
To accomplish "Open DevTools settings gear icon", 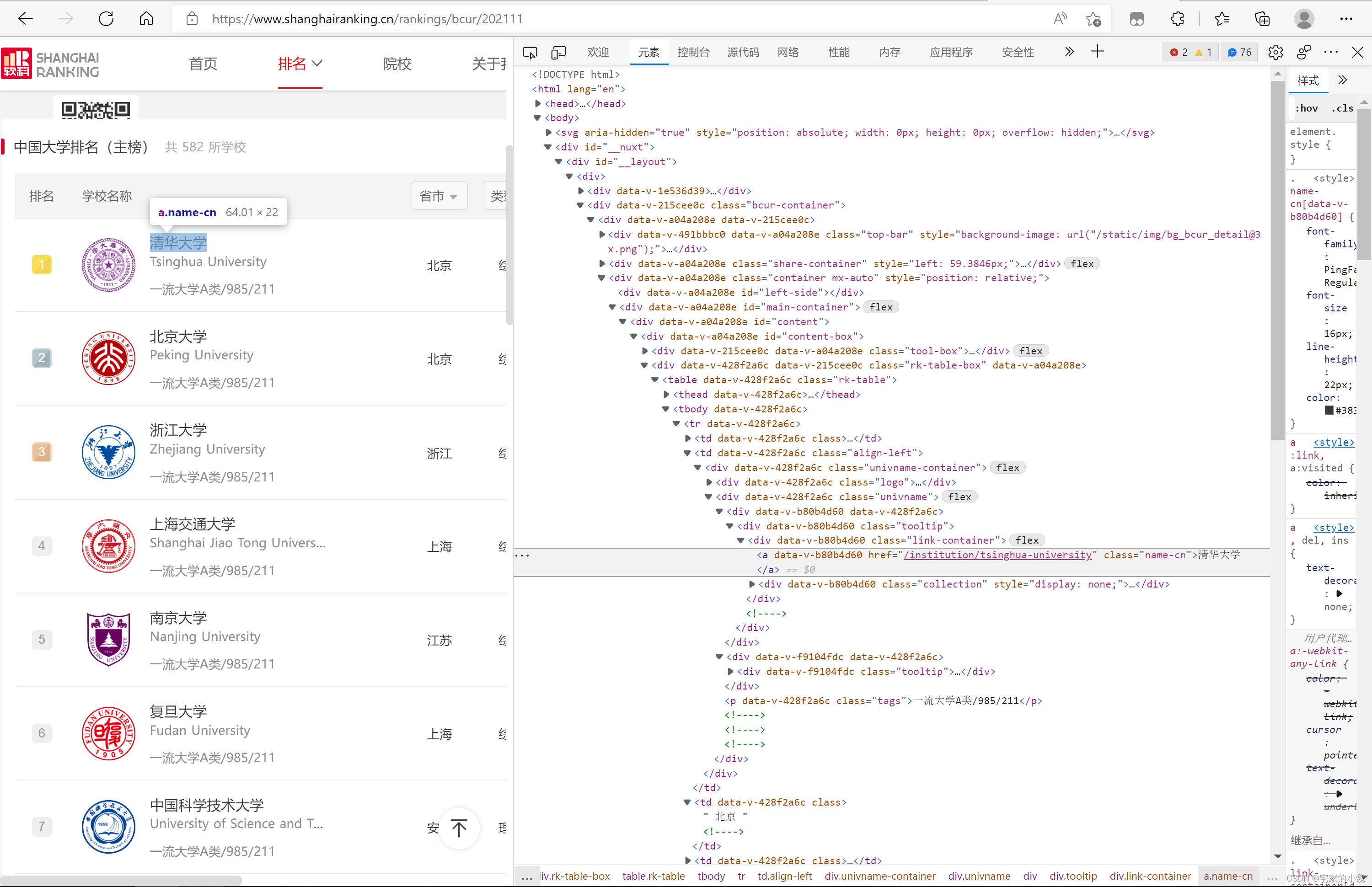I will [x=1275, y=53].
